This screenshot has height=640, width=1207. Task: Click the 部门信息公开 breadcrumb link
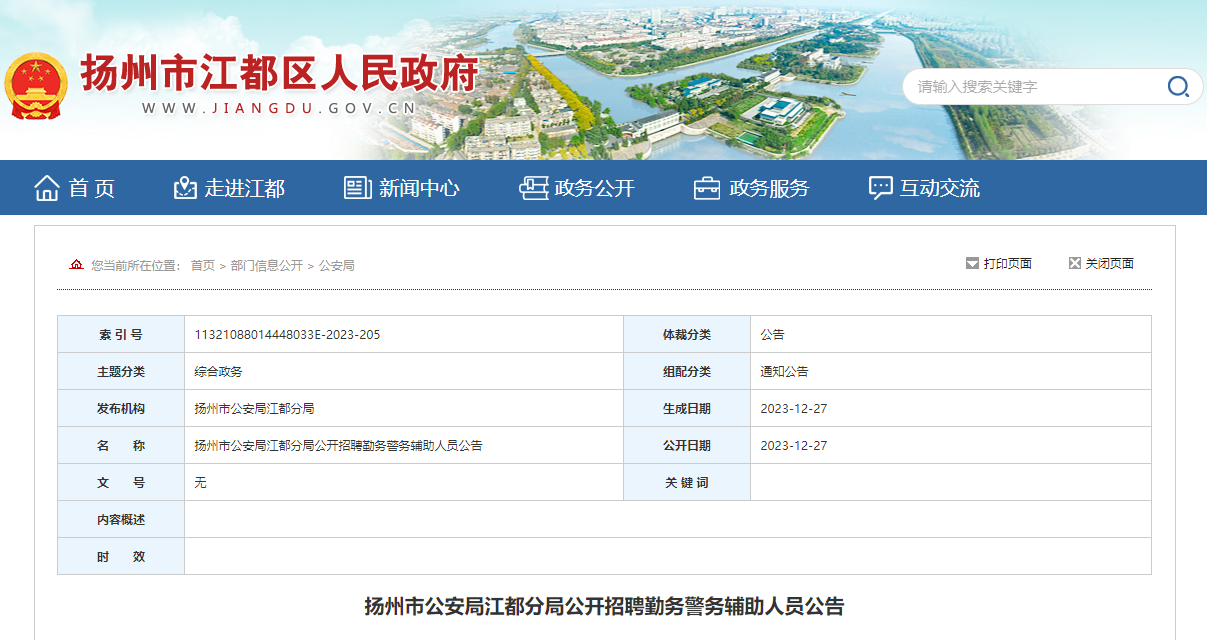(266, 266)
